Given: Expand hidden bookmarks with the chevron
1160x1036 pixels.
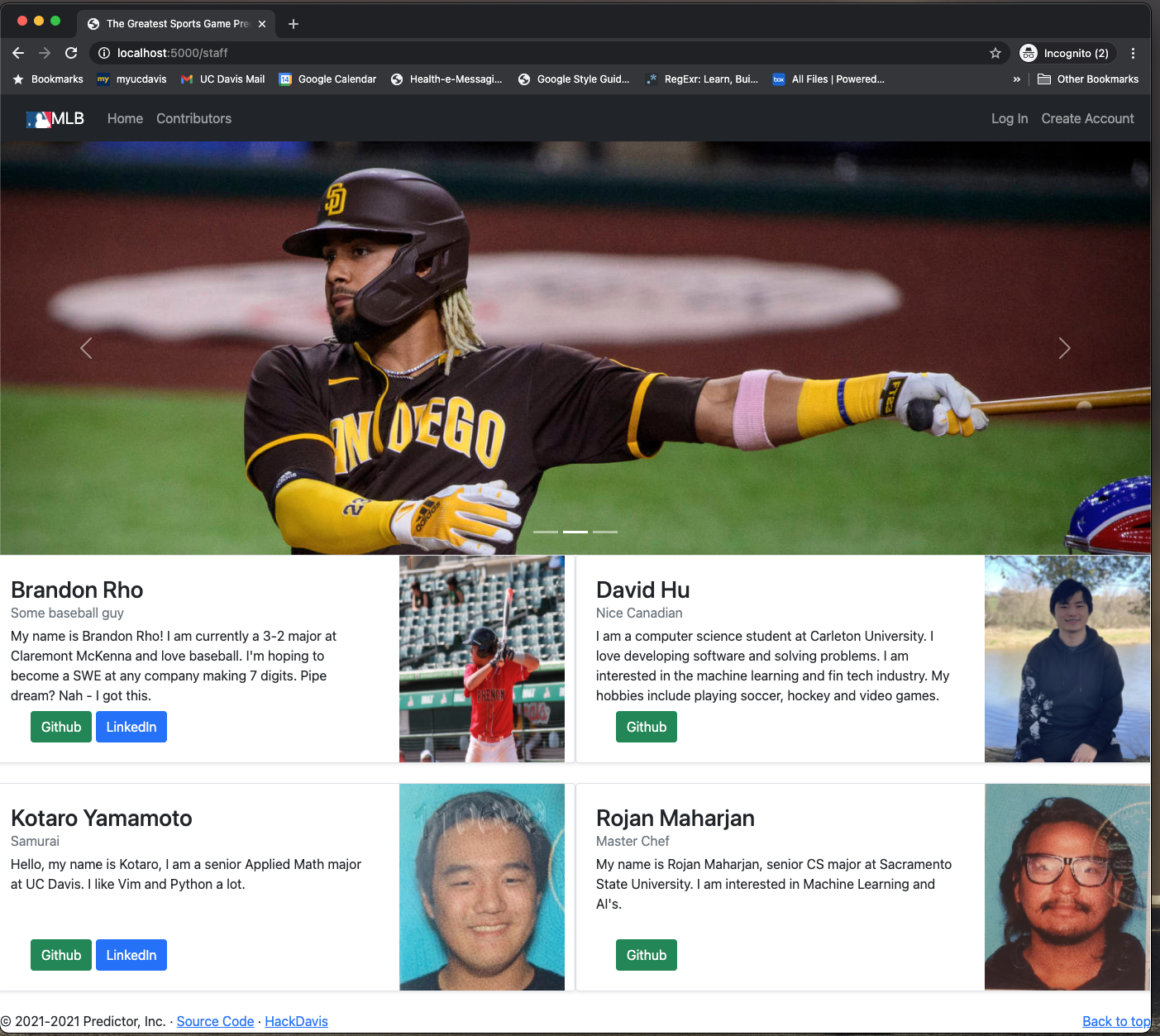Looking at the screenshot, I should click(x=1017, y=79).
